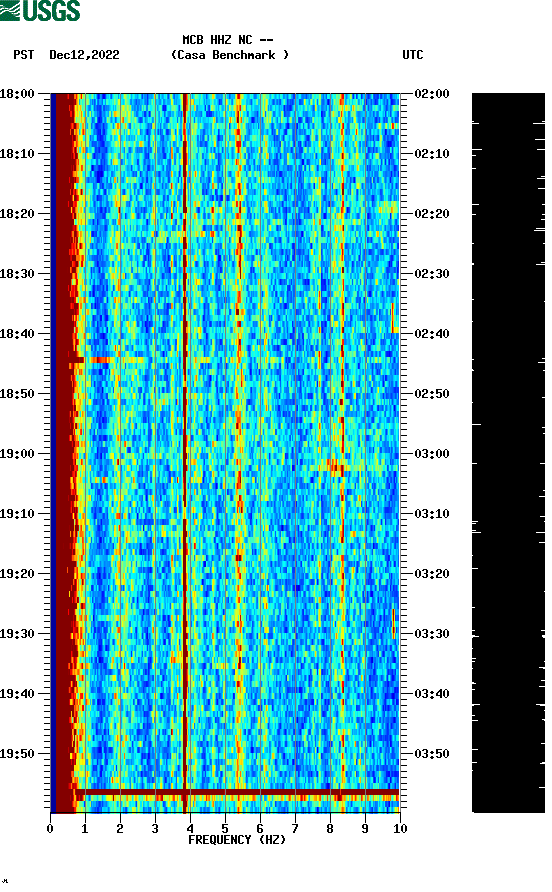Screen dimensions: 552x892
Task: Click the 18:20 PST time label
Action: click(17, 214)
